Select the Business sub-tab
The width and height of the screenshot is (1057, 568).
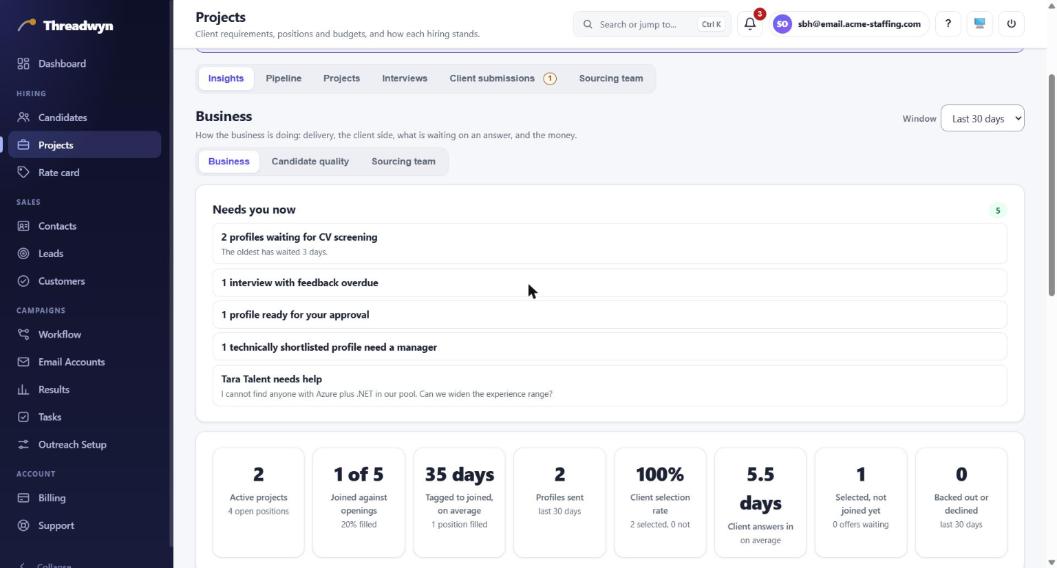click(229, 161)
